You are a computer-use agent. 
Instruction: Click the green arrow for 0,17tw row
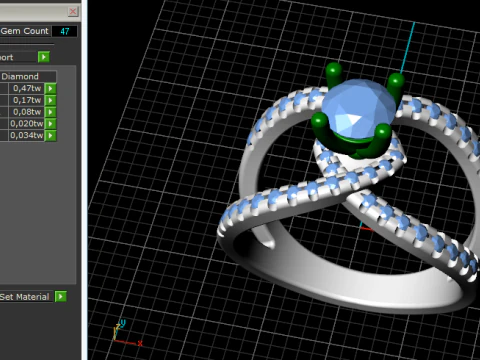point(51,100)
